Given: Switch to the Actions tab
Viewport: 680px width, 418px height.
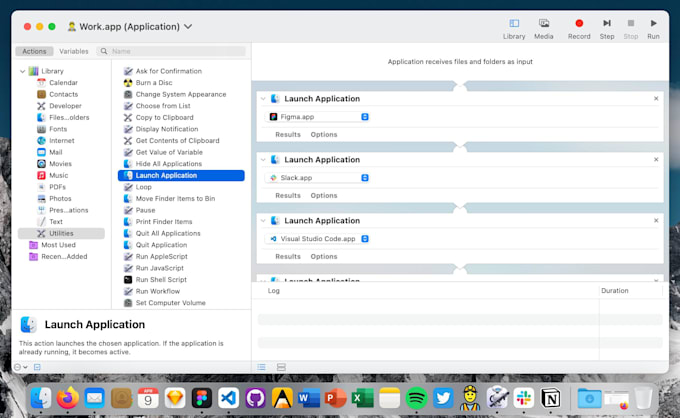Looking at the screenshot, I should click(x=34, y=51).
